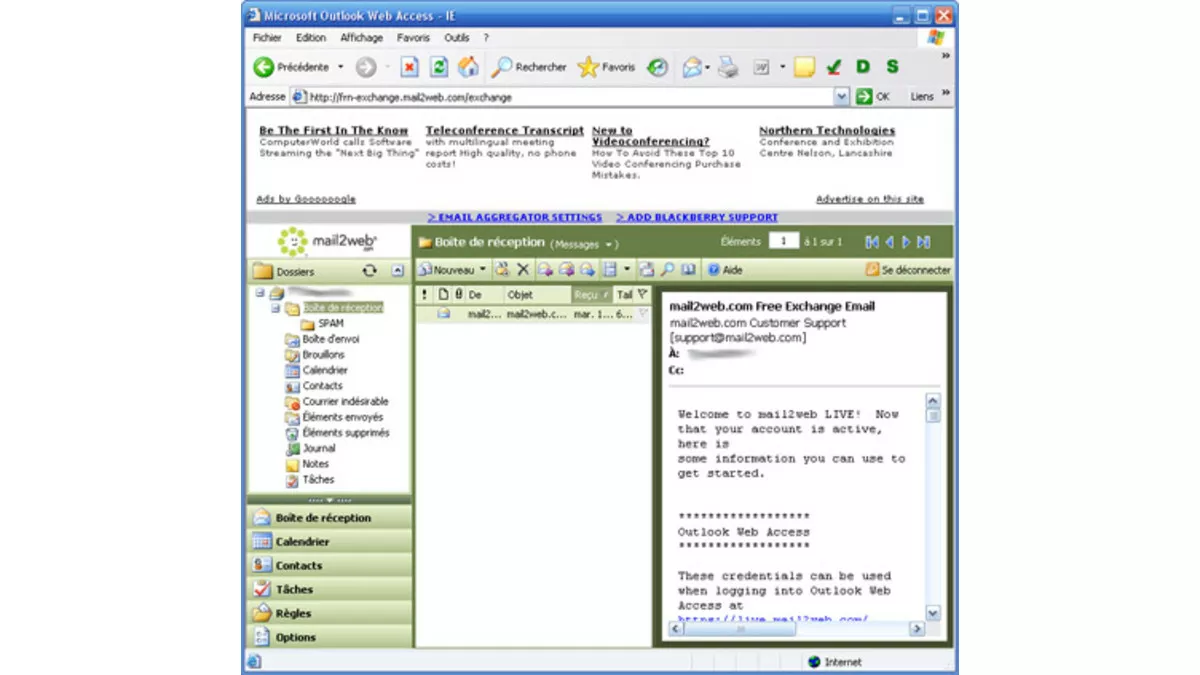
Task: Click the Aide help icon
Action: 714,268
